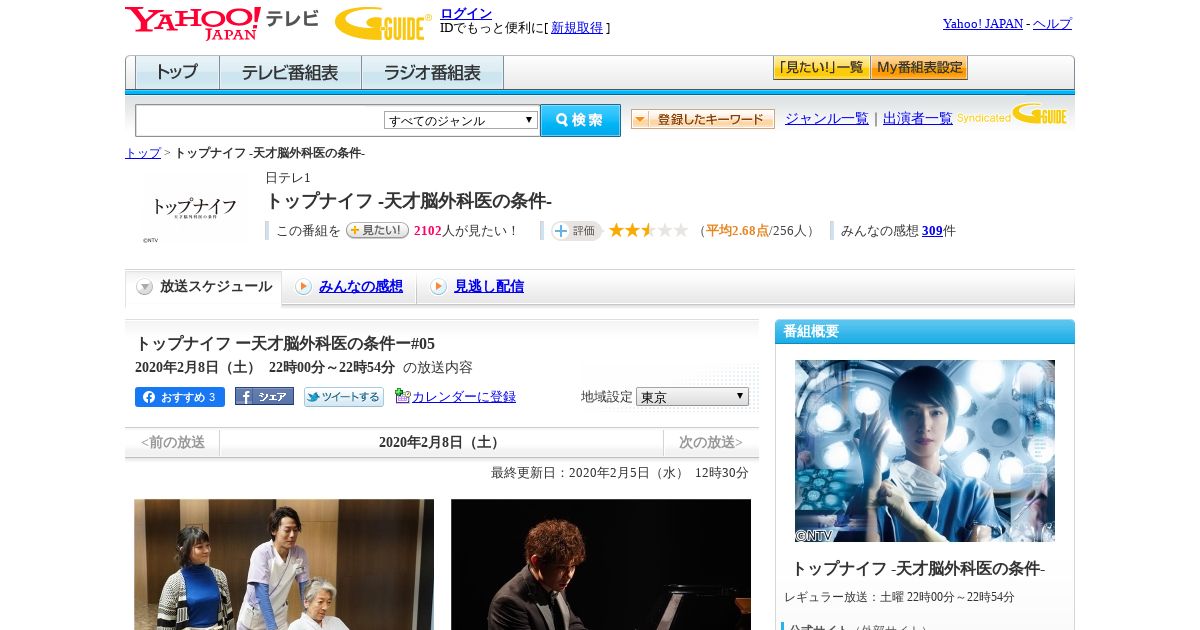
Task: Open the みんなの感想 tab
Action: pos(361,287)
